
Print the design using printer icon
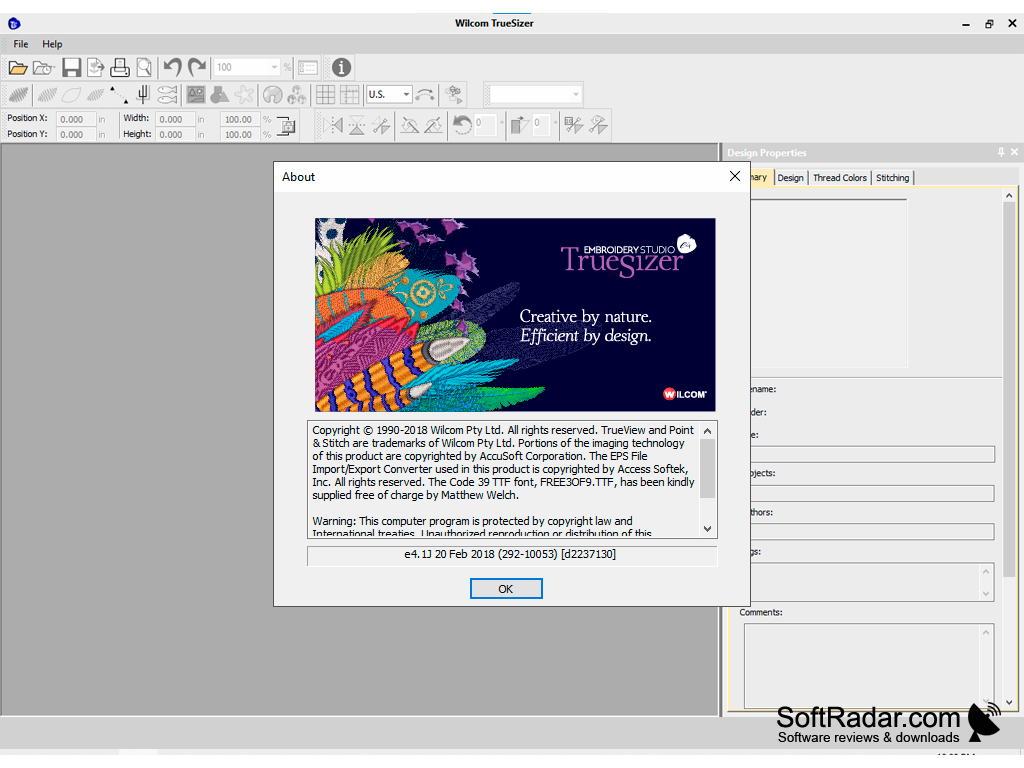(x=120, y=67)
